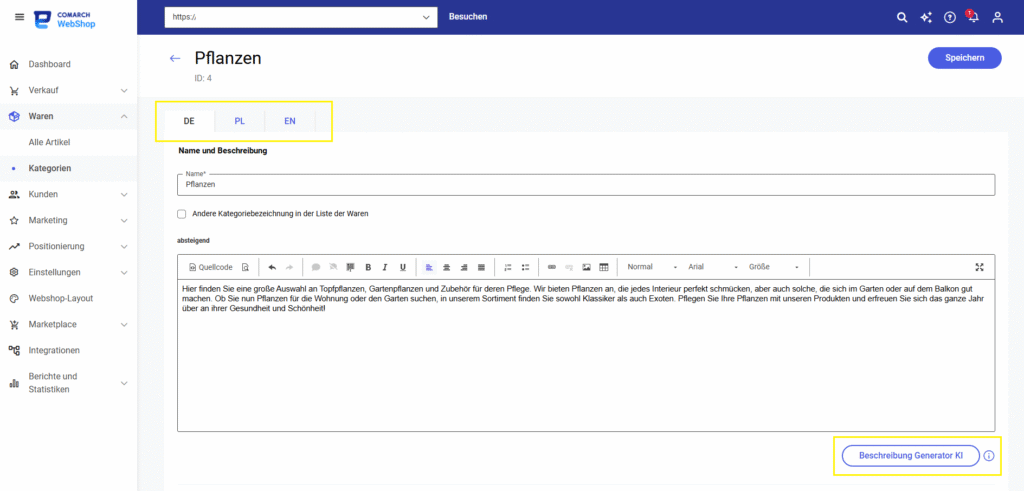Click the Comarch WebShop logo
This screenshot has height=491, width=1024.
pyautogui.click(x=65, y=18)
